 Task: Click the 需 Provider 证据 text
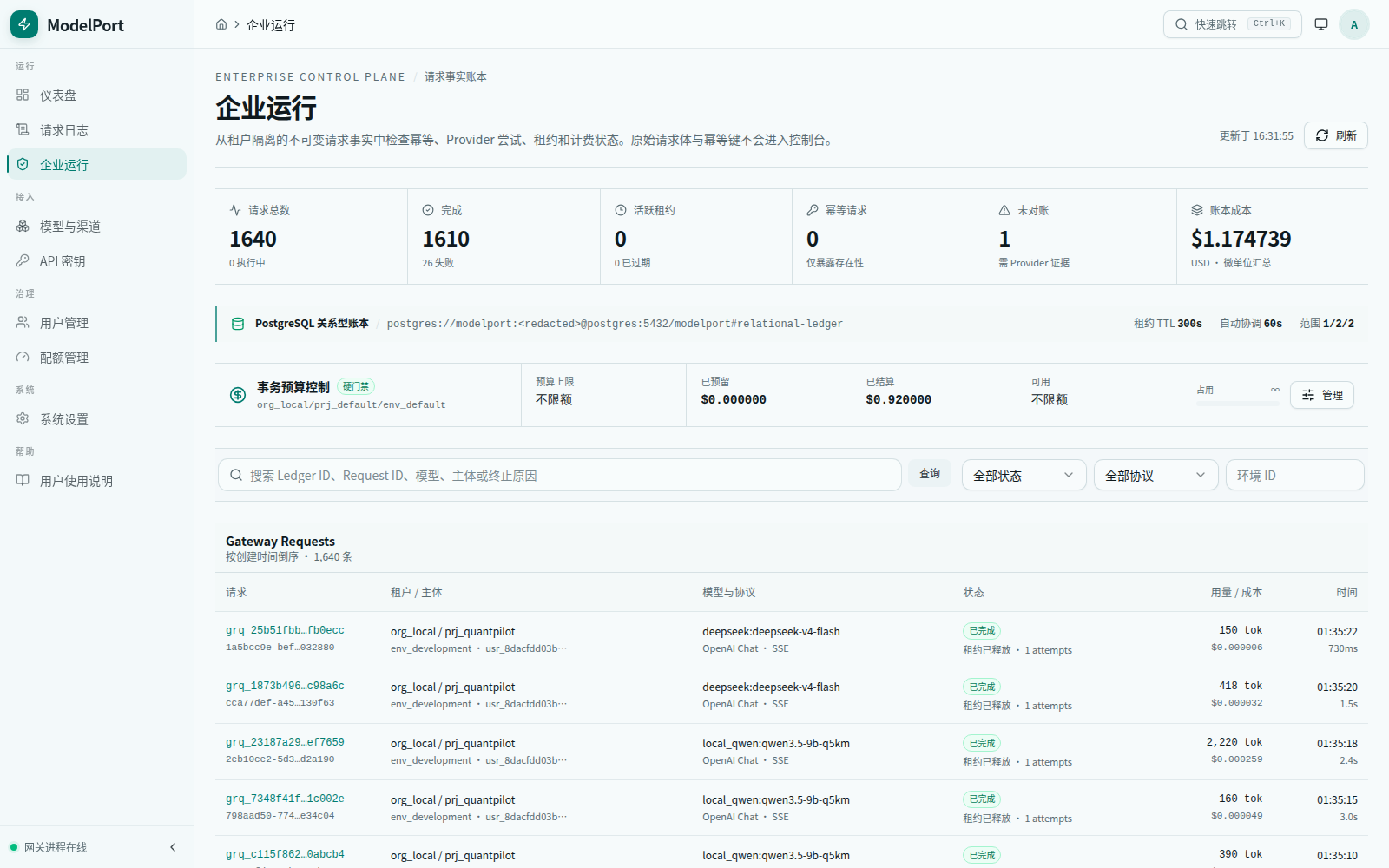pos(1034,263)
